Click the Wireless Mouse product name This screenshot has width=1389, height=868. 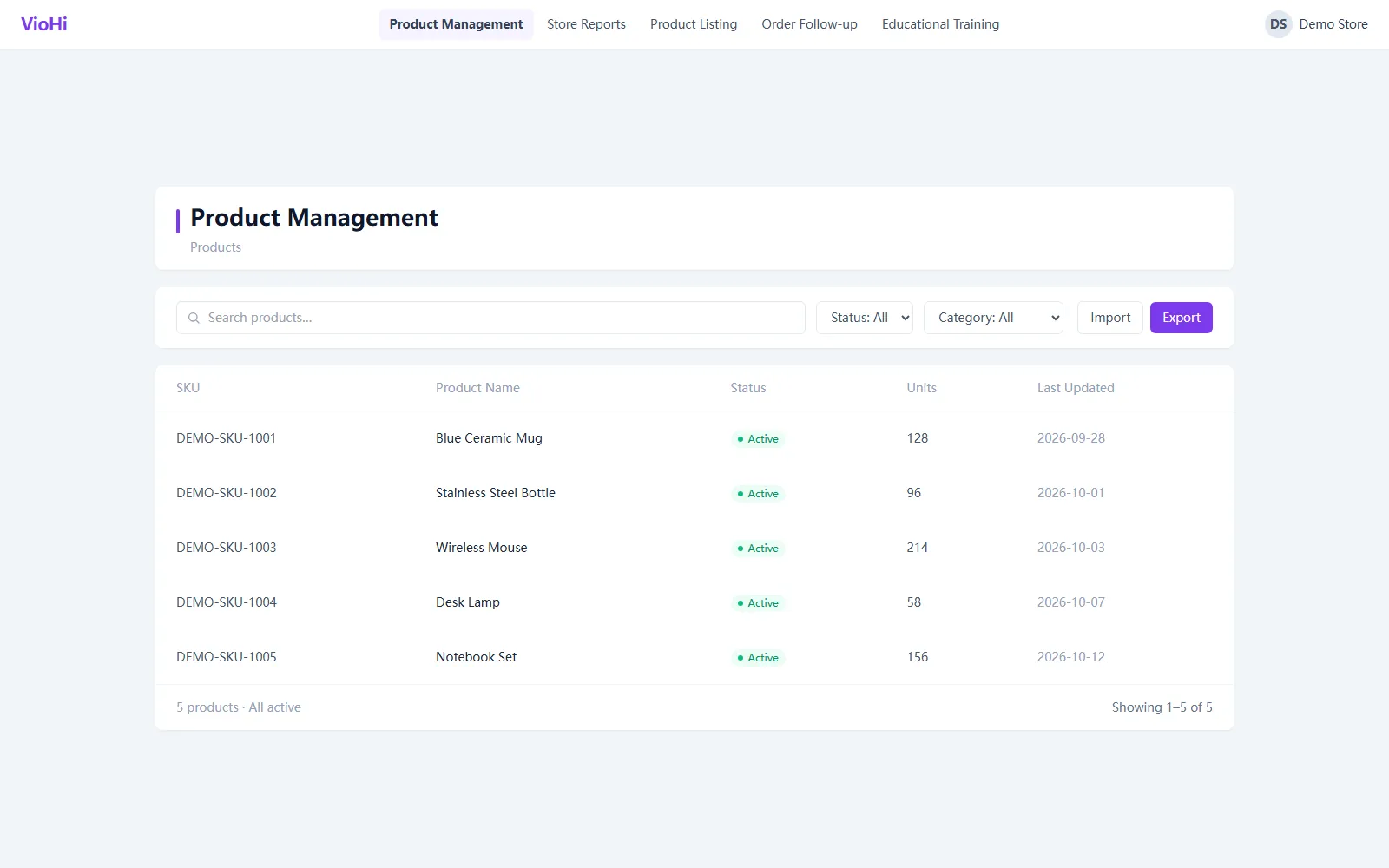482,548
